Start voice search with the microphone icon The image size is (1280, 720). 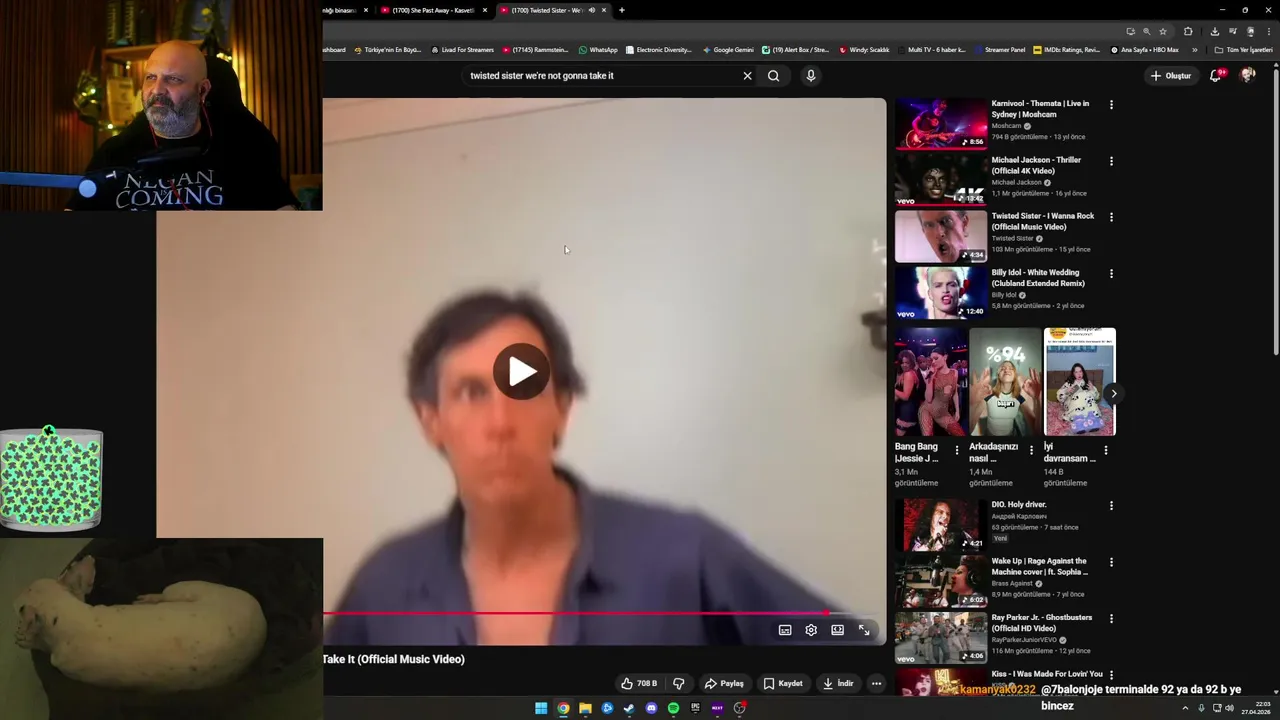pyautogui.click(x=811, y=76)
